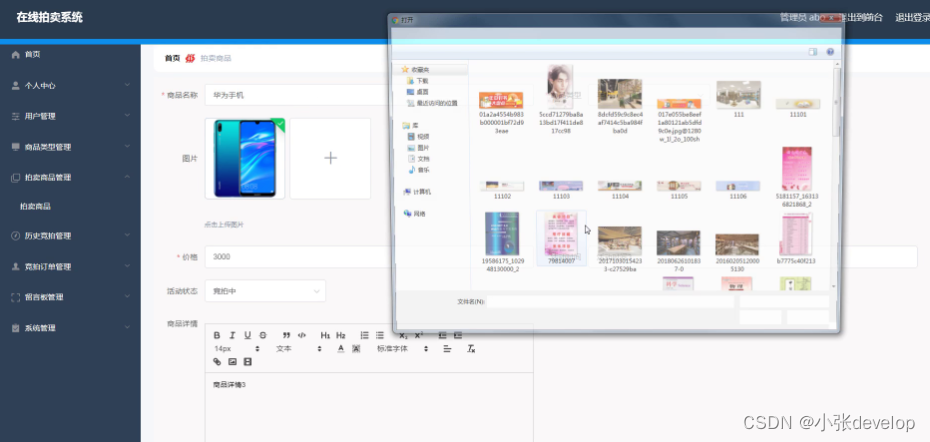Select the file named 11101
930x442 pixels.
coord(798,107)
